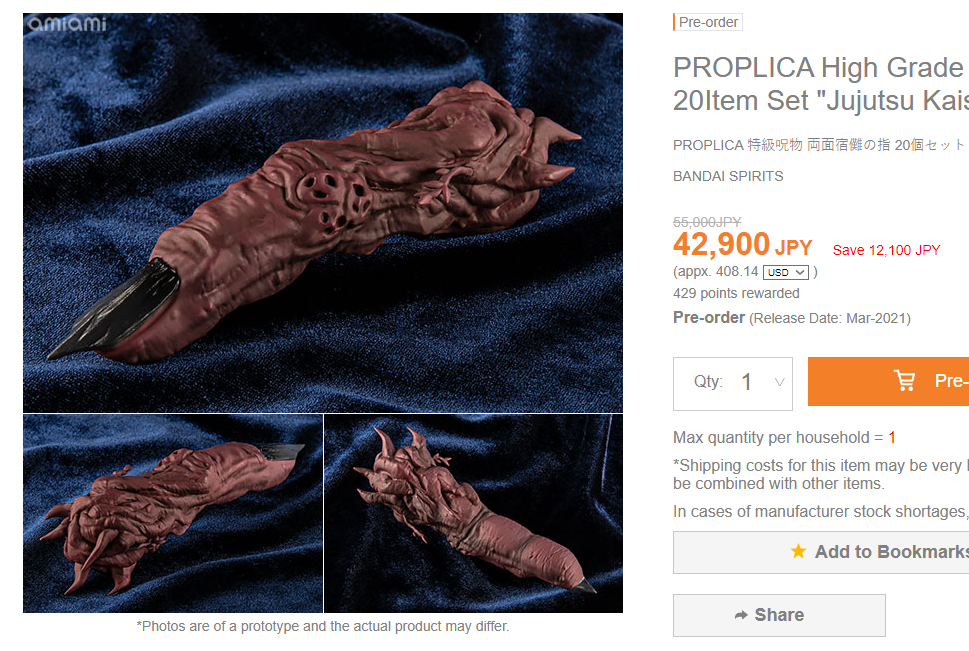Click the Pre-order status tag above the title
The height and width of the screenshot is (651, 969).
[x=708, y=22]
